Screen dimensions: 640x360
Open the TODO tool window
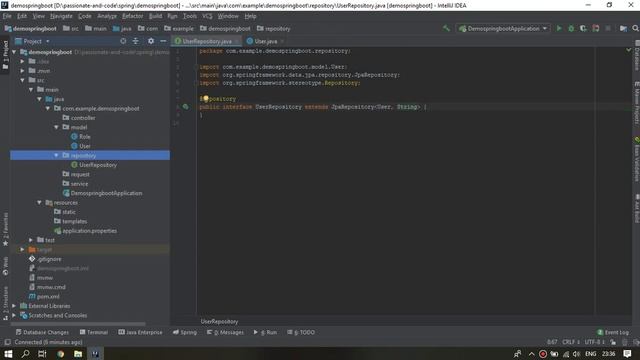coord(301,332)
